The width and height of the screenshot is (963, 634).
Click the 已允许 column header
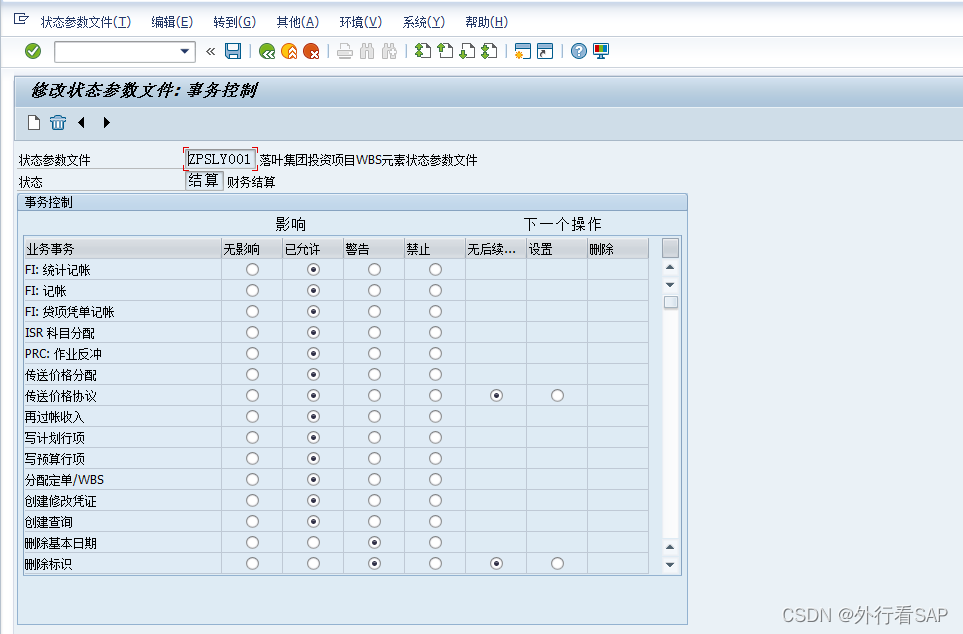(x=313, y=249)
